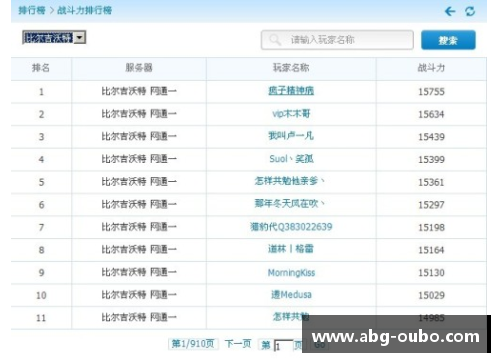500x362 pixels.
Task: Click the page number input box
Action: point(284,345)
